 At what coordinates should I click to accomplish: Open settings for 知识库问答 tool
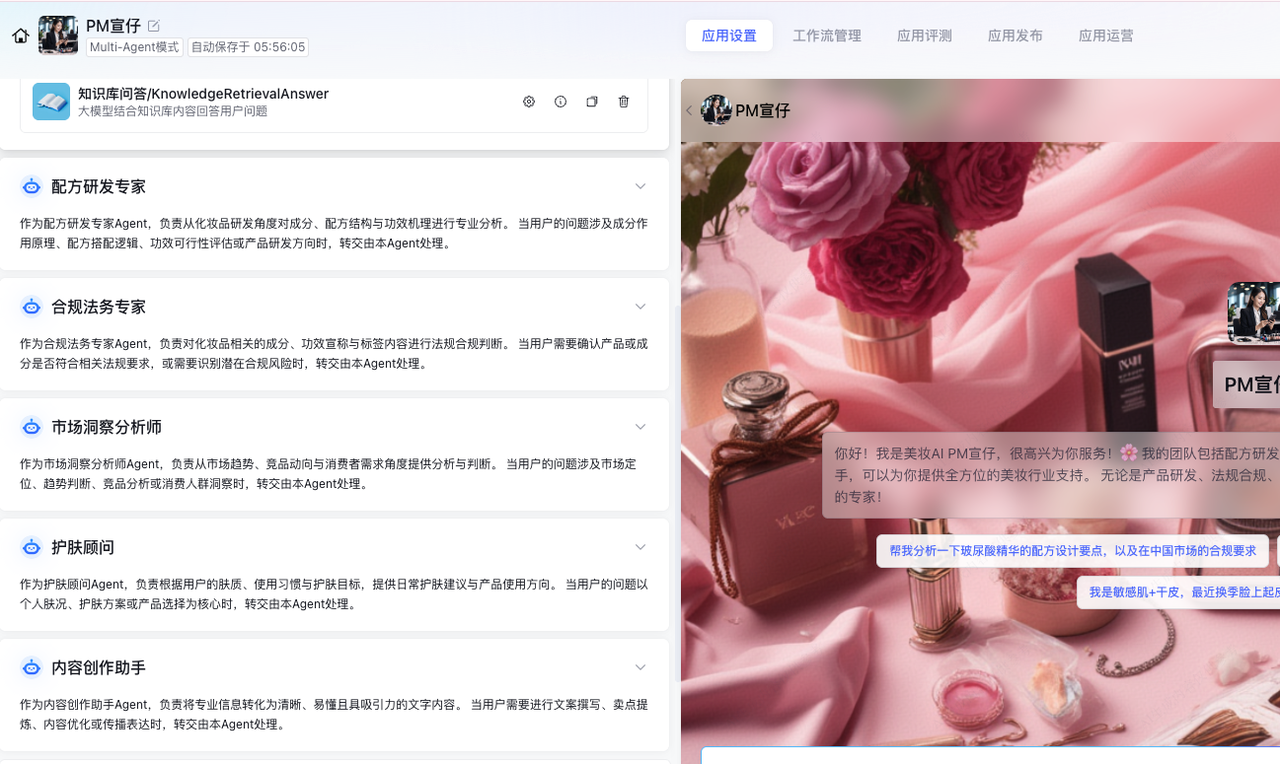[x=529, y=102]
